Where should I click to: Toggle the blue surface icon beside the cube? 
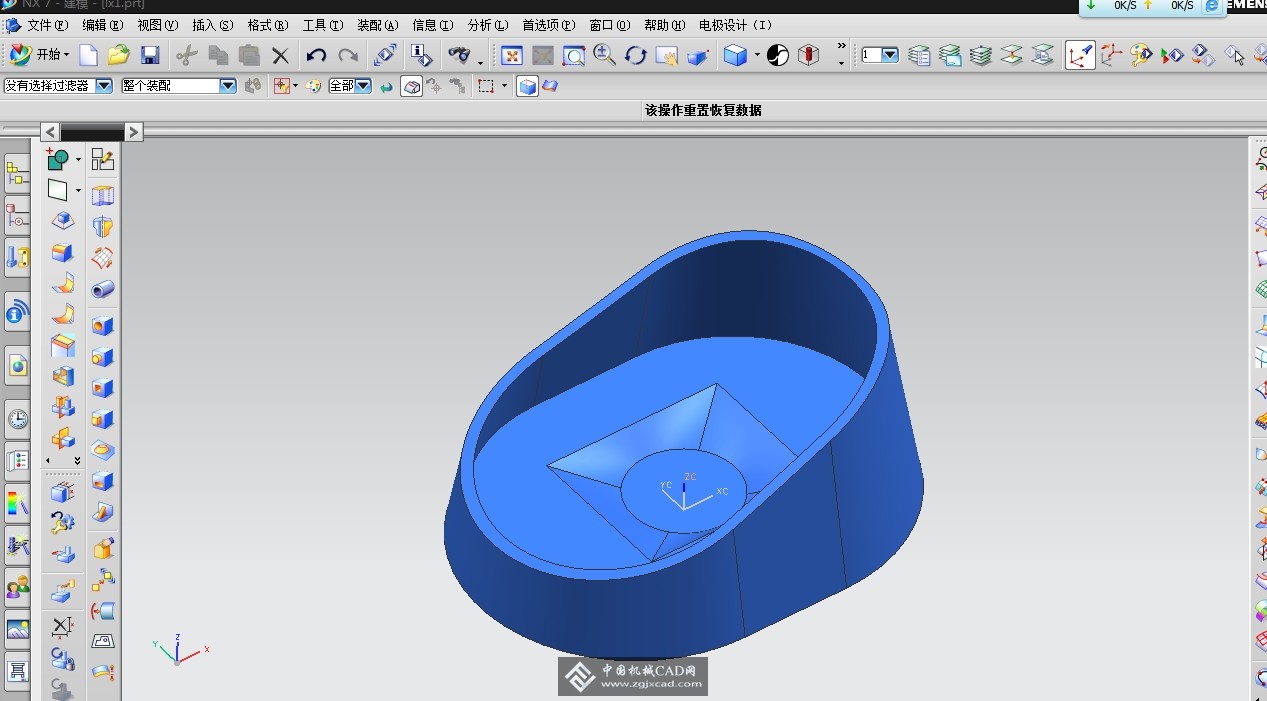(x=549, y=87)
